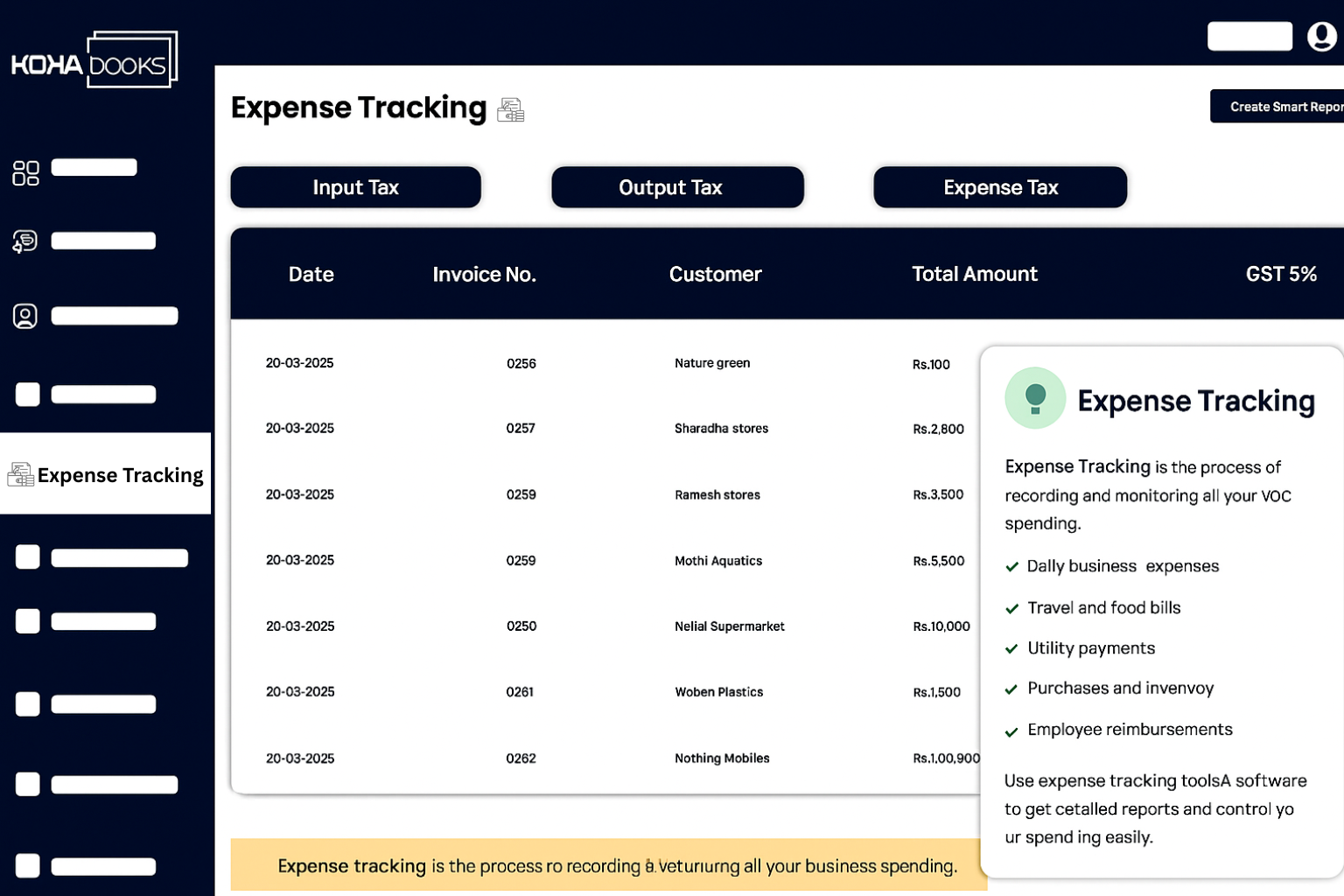Click the white button in top bar
This screenshot has width=1344, height=896.
click(1249, 37)
